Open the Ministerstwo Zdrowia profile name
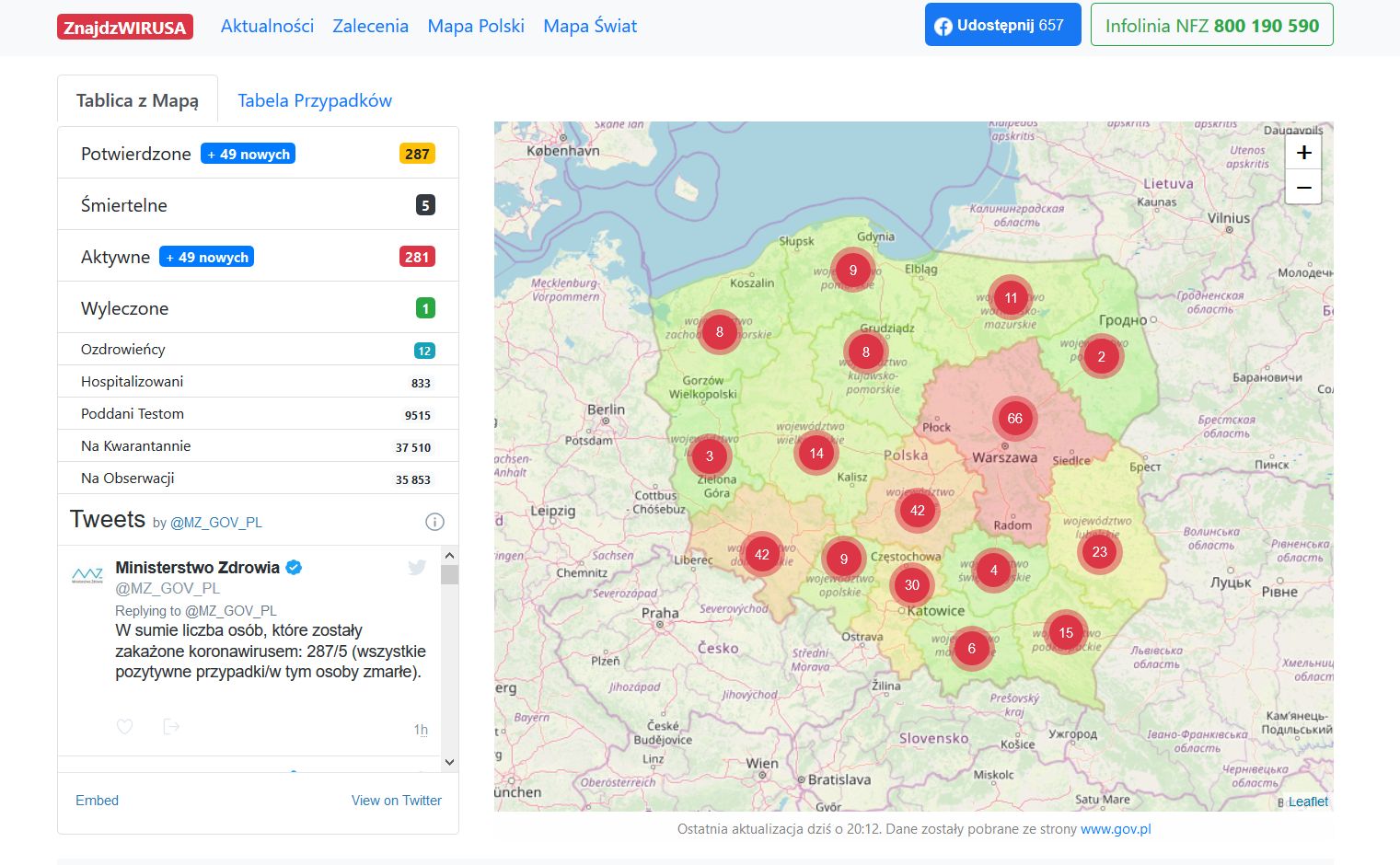The width and height of the screenshot is (1400, 865). (197, 567)
